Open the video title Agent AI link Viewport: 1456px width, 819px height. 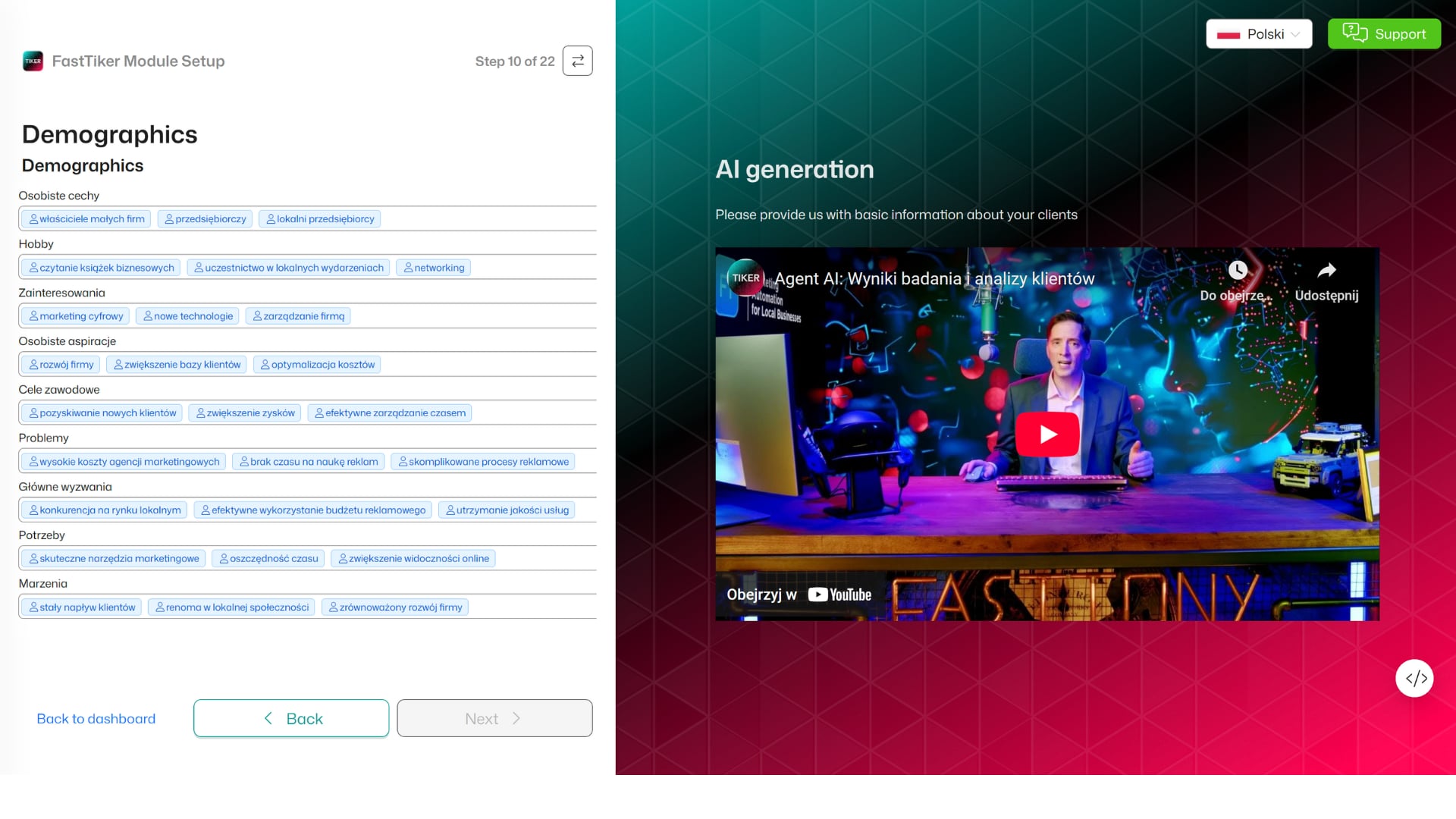[x=934, y=278]
